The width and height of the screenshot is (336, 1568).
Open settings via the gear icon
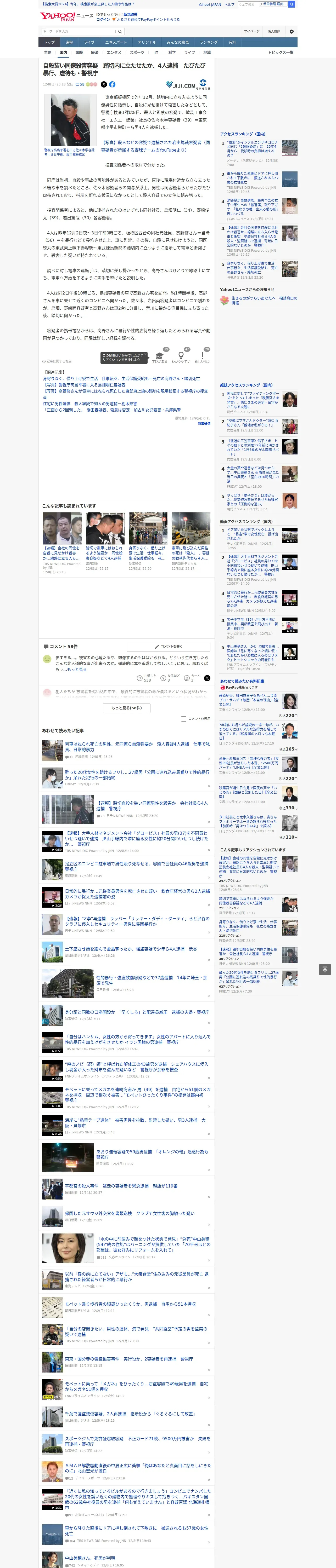292,32
